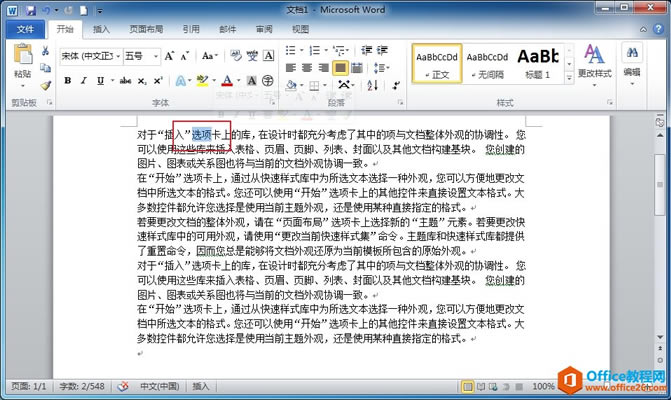The width and height of the screenshot is (671, 400).
Task: Click the word count 字数: 2/548 indicator
Action: pos(82,386)
